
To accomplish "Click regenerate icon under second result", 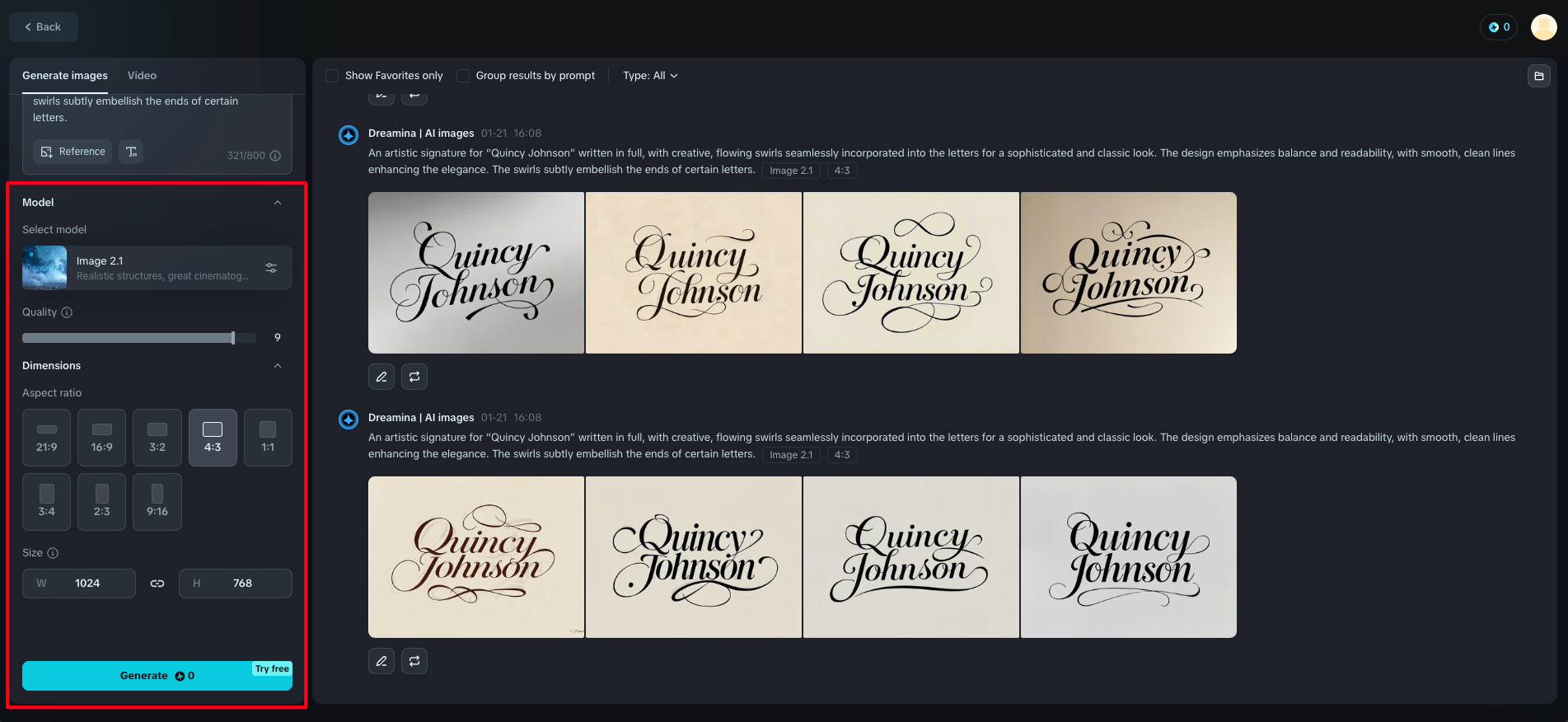I will [414, 661].
